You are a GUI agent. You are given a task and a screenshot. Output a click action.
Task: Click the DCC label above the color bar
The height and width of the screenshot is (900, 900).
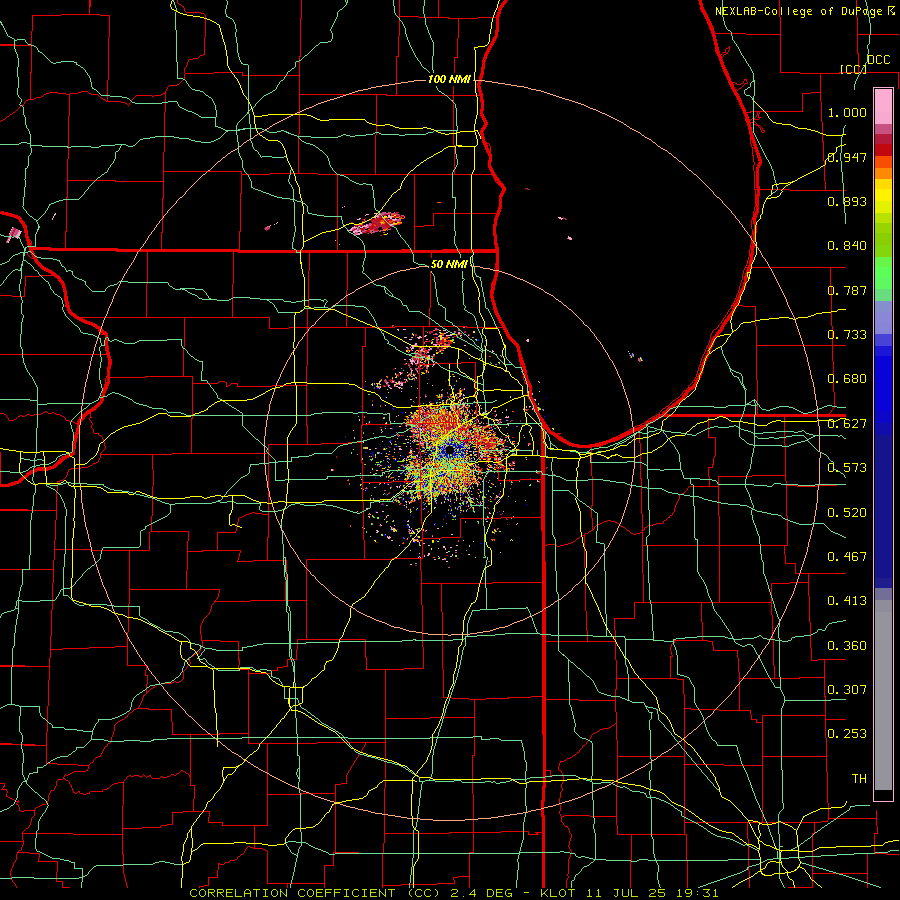coord(878,60)
